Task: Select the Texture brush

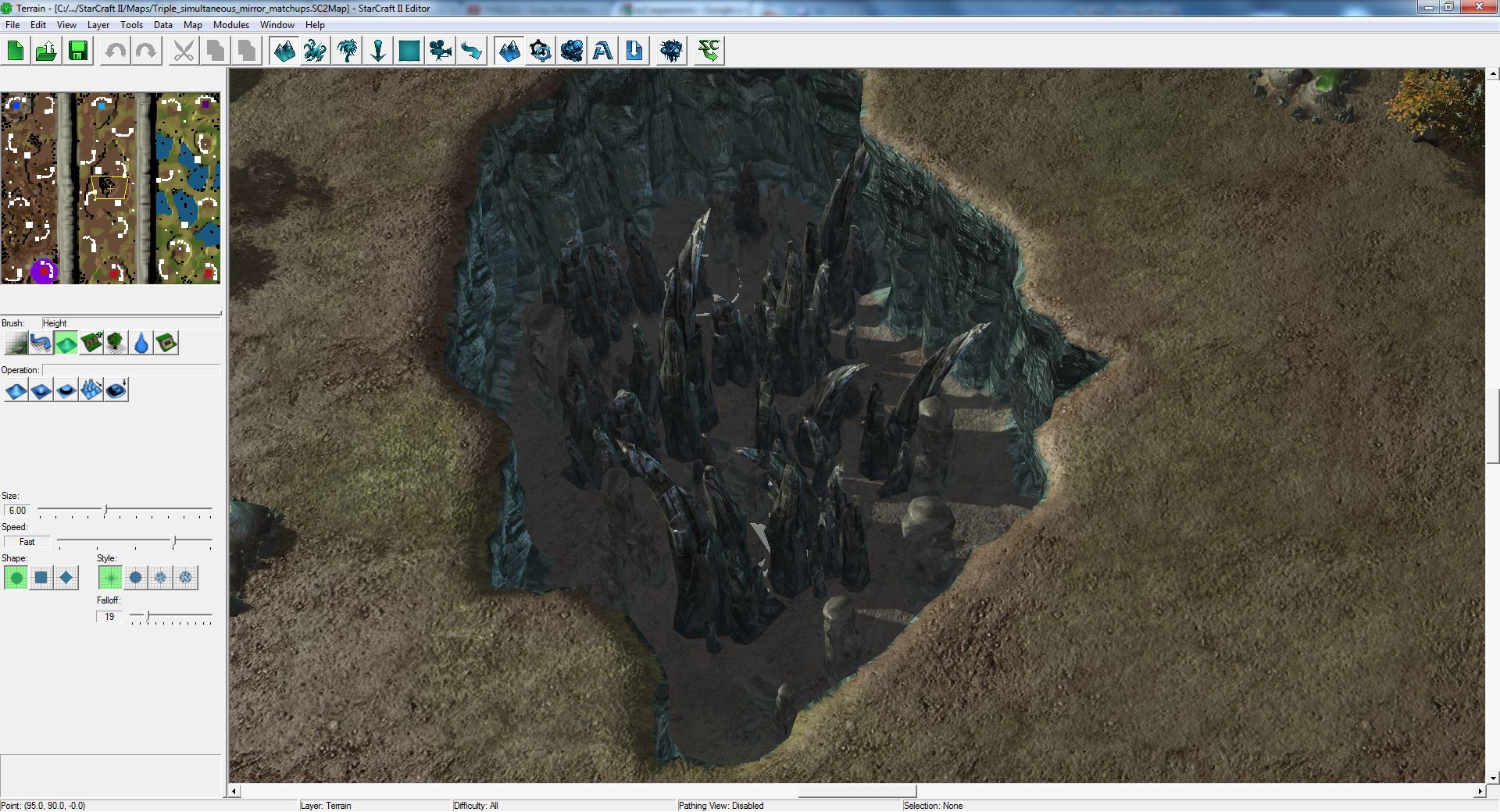Action: click(16, 343)
